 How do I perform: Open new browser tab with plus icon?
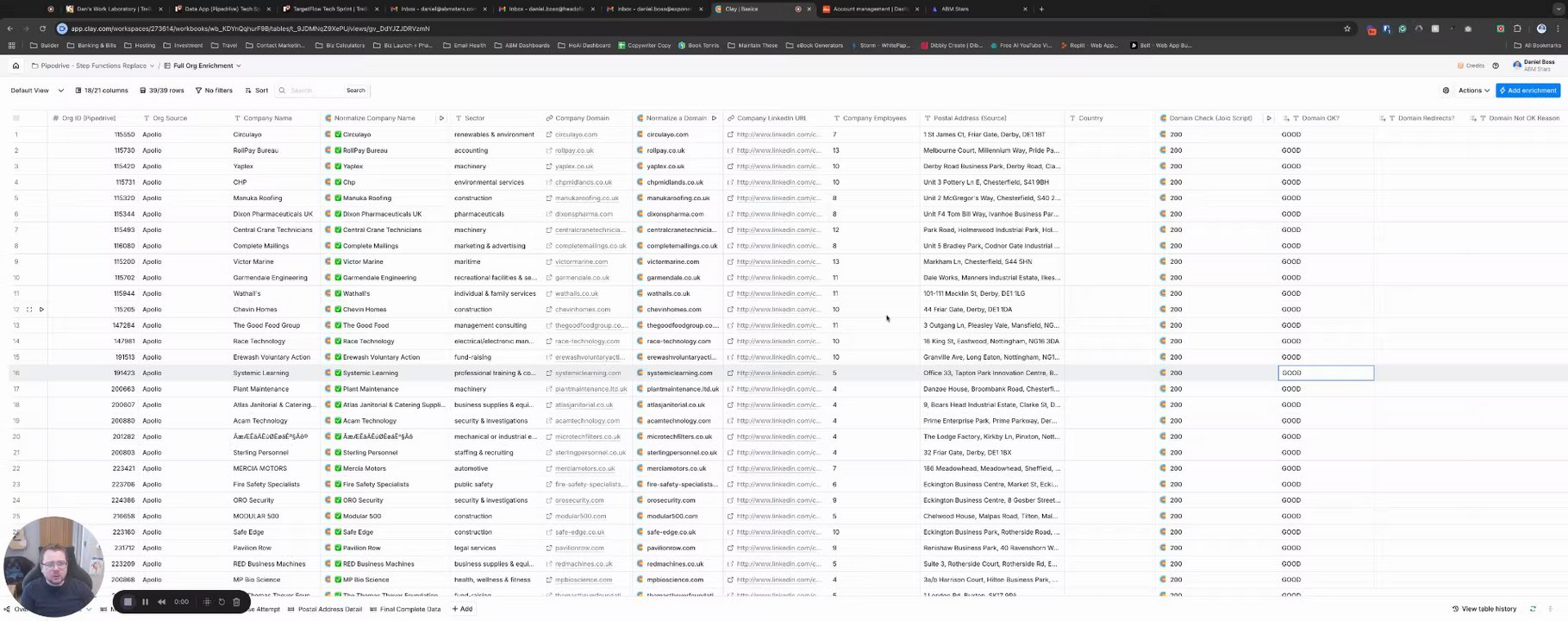[1041, 9]
